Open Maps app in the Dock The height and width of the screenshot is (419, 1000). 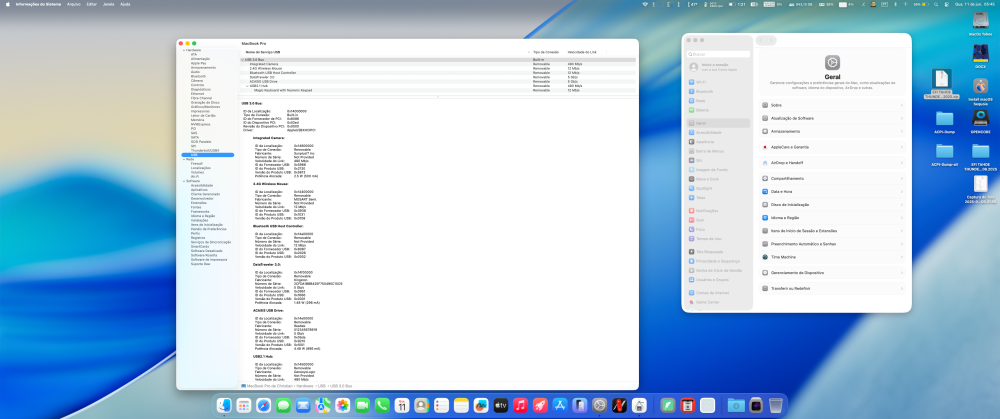click(x=323, y=405)
